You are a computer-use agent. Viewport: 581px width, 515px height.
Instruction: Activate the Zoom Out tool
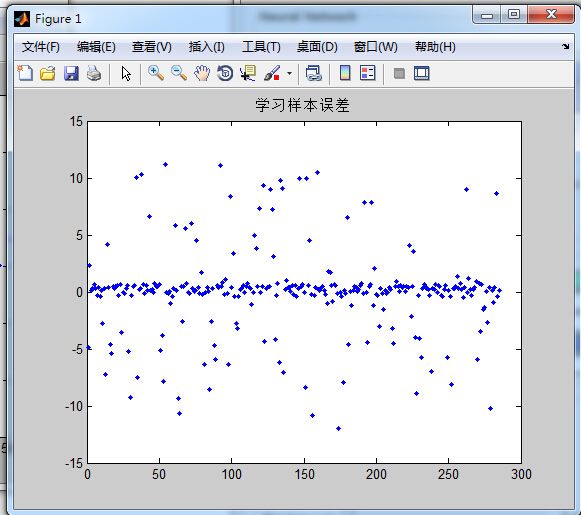click(x=179, y=73)
